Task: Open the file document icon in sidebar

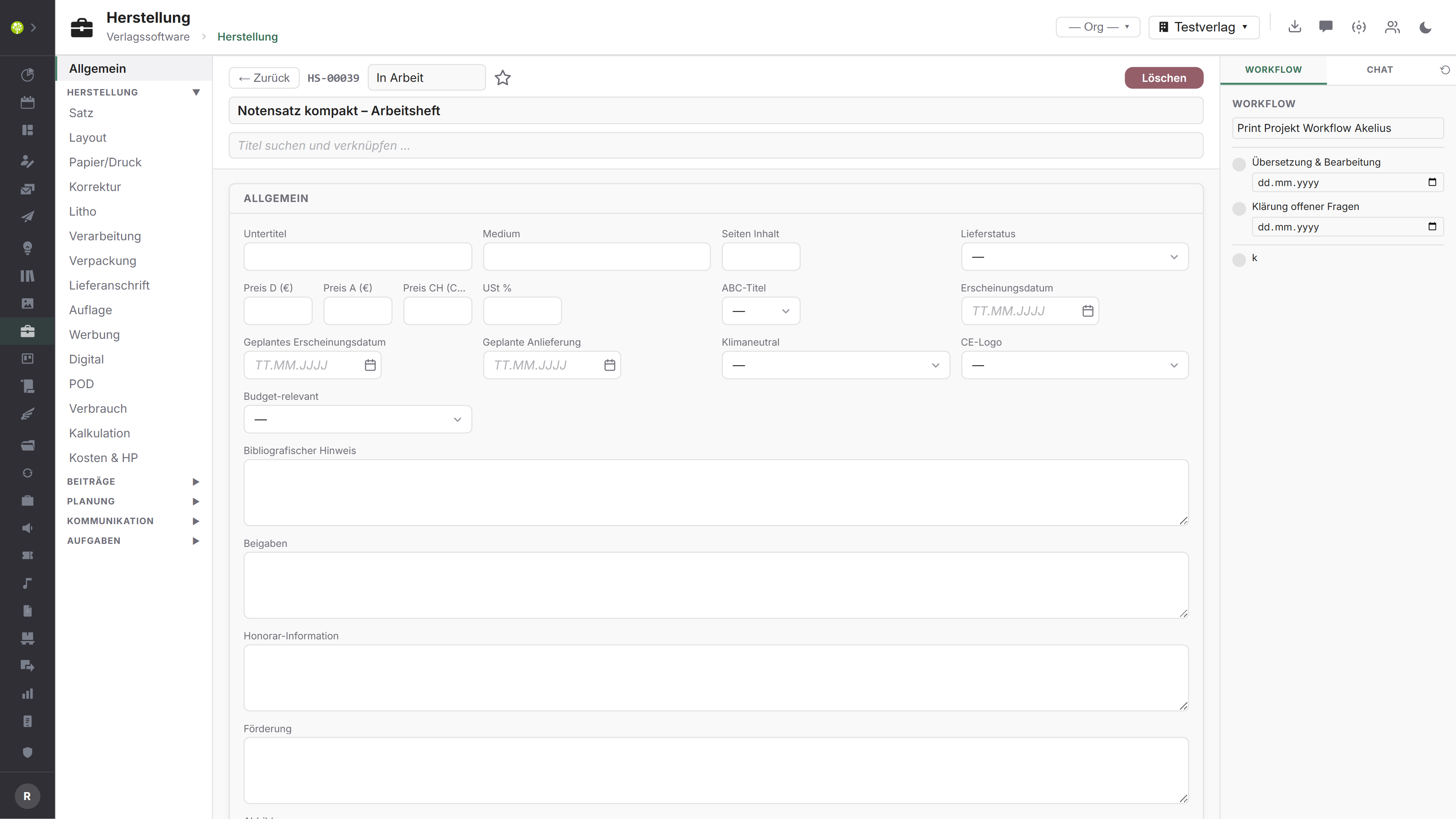Action: [x=27, y=611]
